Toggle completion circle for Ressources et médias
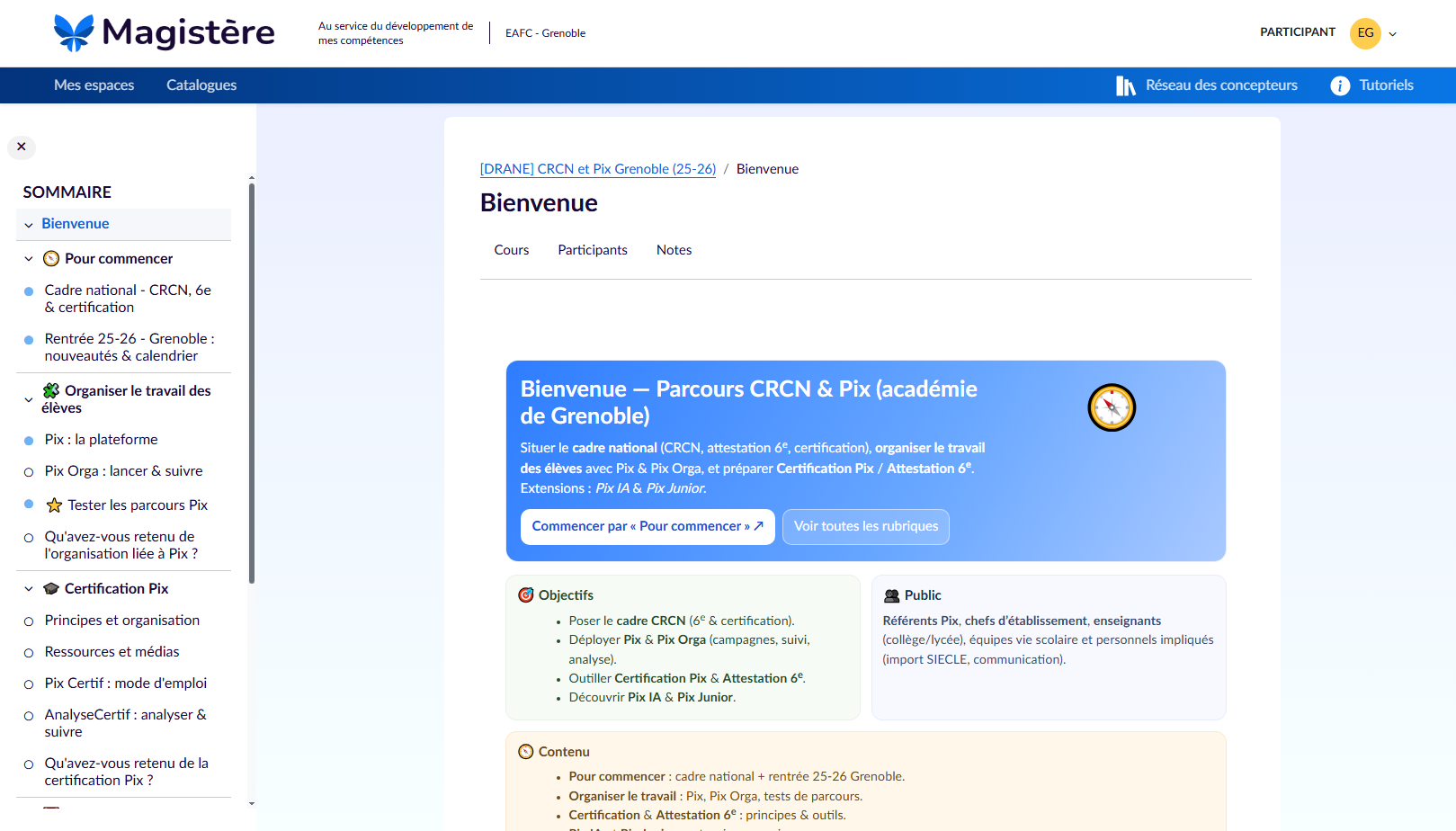 (x=29, y=653)
